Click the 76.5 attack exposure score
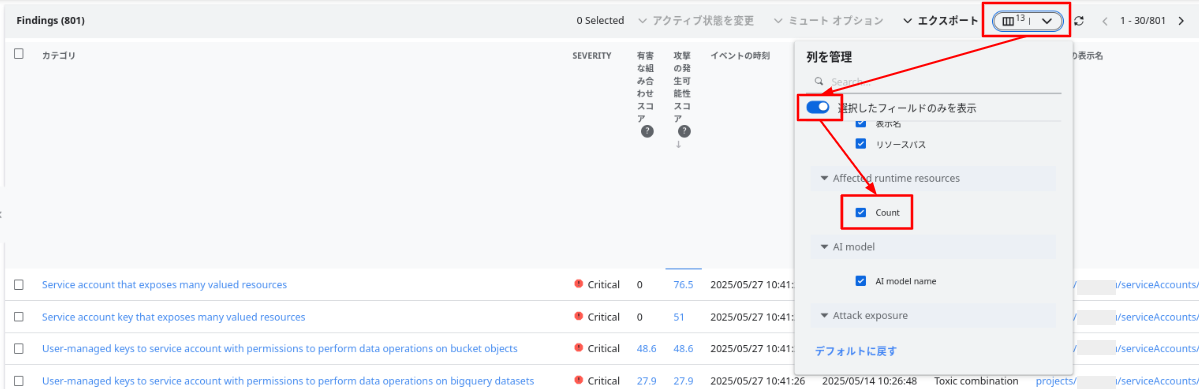The image size is (1199, 389). pyautogui.click(x=684, y=284)
